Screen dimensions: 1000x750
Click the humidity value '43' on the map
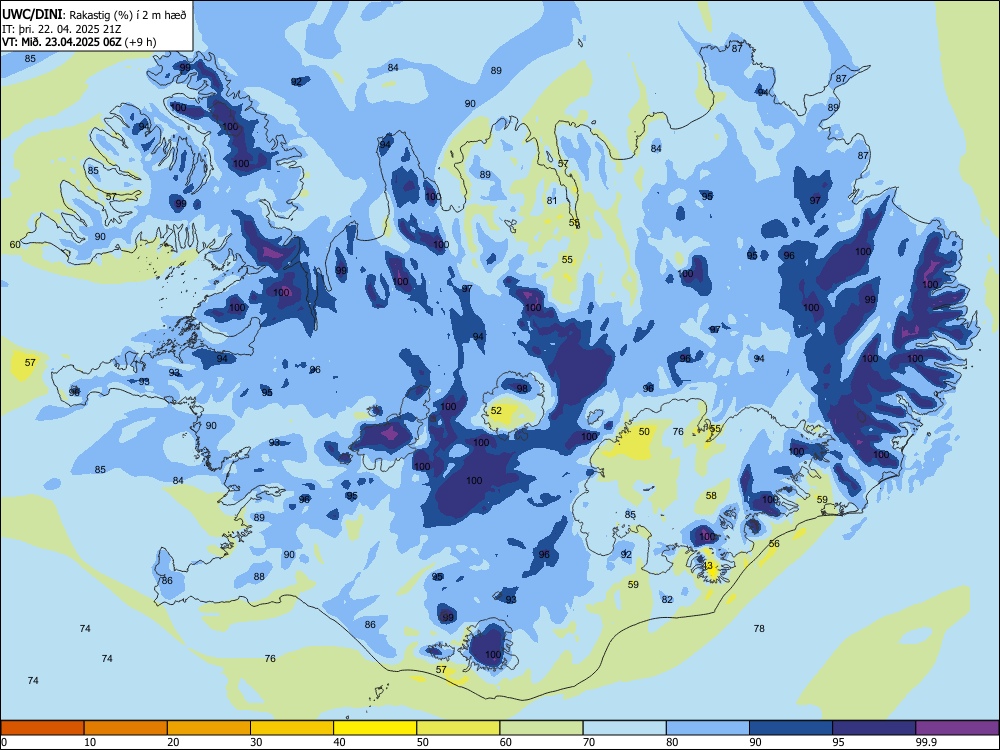pyautogui.click(x=707, y=566)
